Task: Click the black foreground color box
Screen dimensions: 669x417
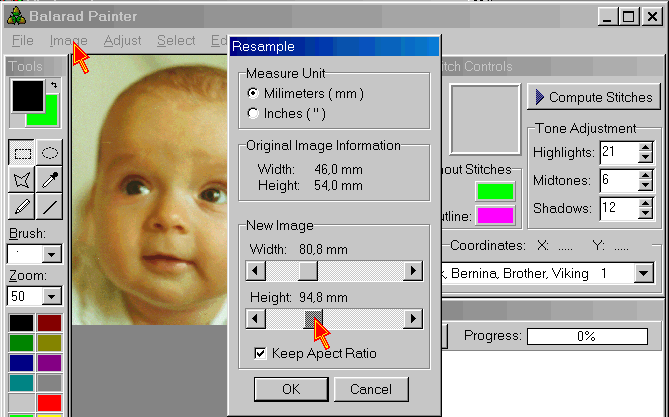Action: click(27, 96)
